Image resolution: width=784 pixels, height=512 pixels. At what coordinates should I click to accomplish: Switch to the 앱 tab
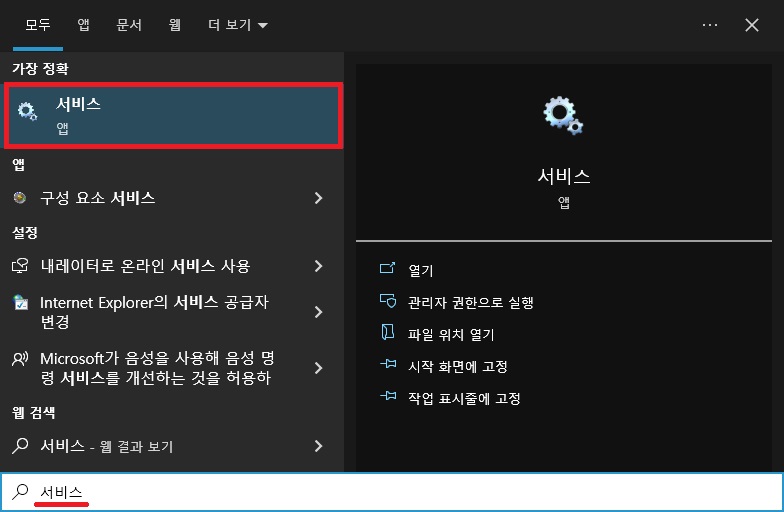[x=84, y=25]
